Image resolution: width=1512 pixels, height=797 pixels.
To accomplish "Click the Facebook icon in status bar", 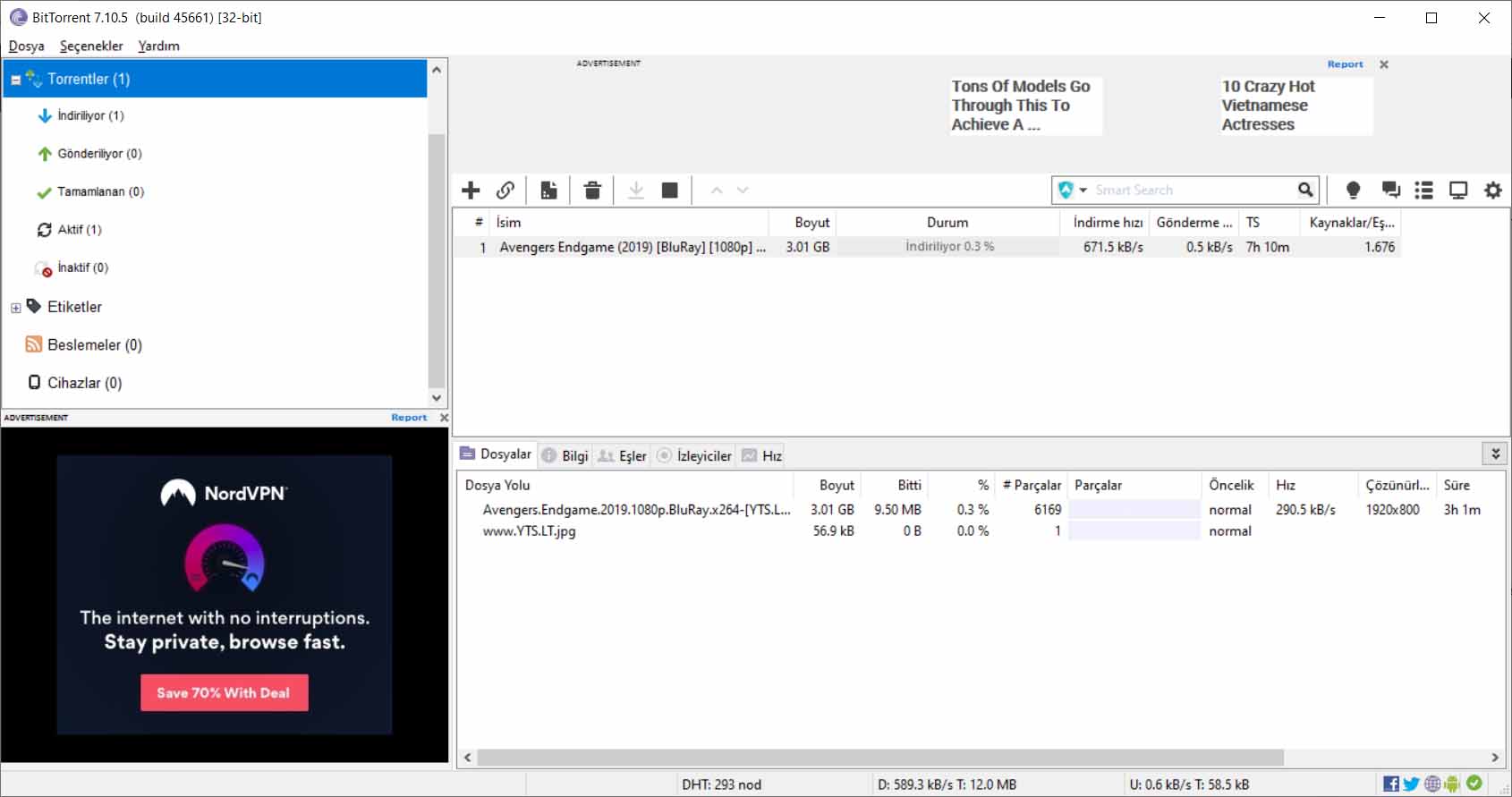I will tap(1391, 784).
